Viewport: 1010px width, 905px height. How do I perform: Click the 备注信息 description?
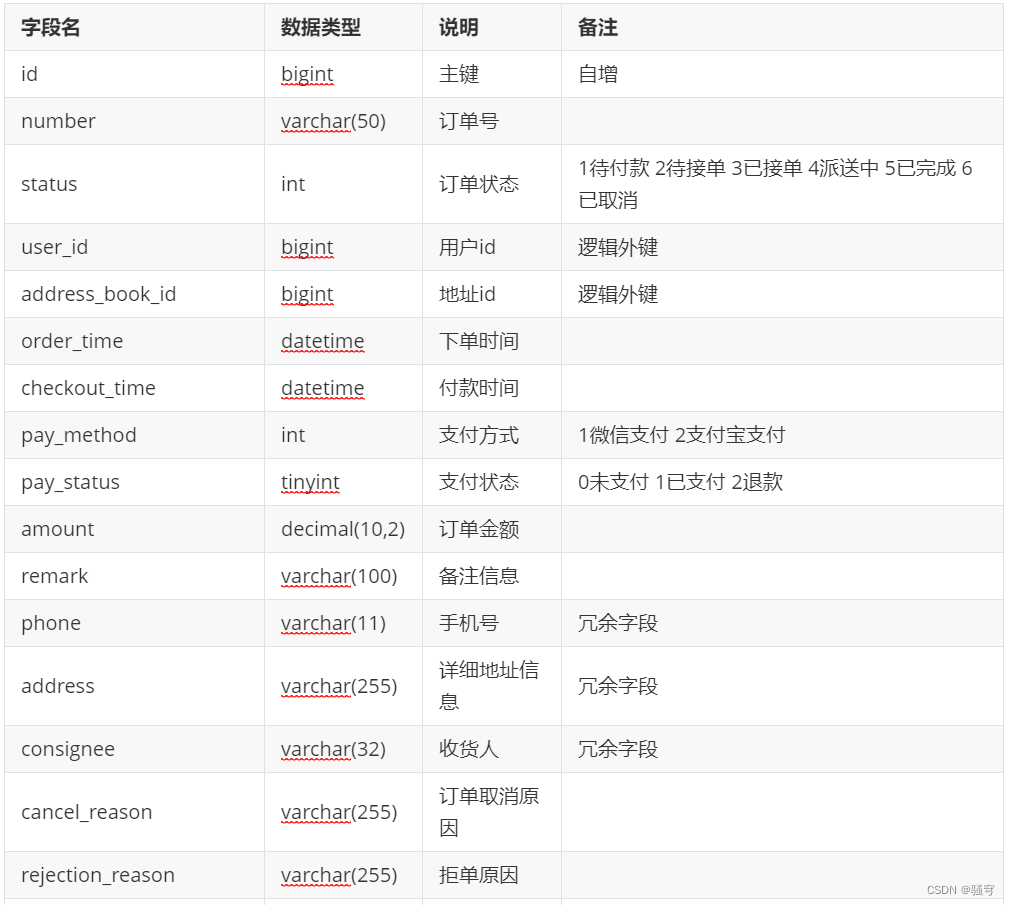click(479, 576)
